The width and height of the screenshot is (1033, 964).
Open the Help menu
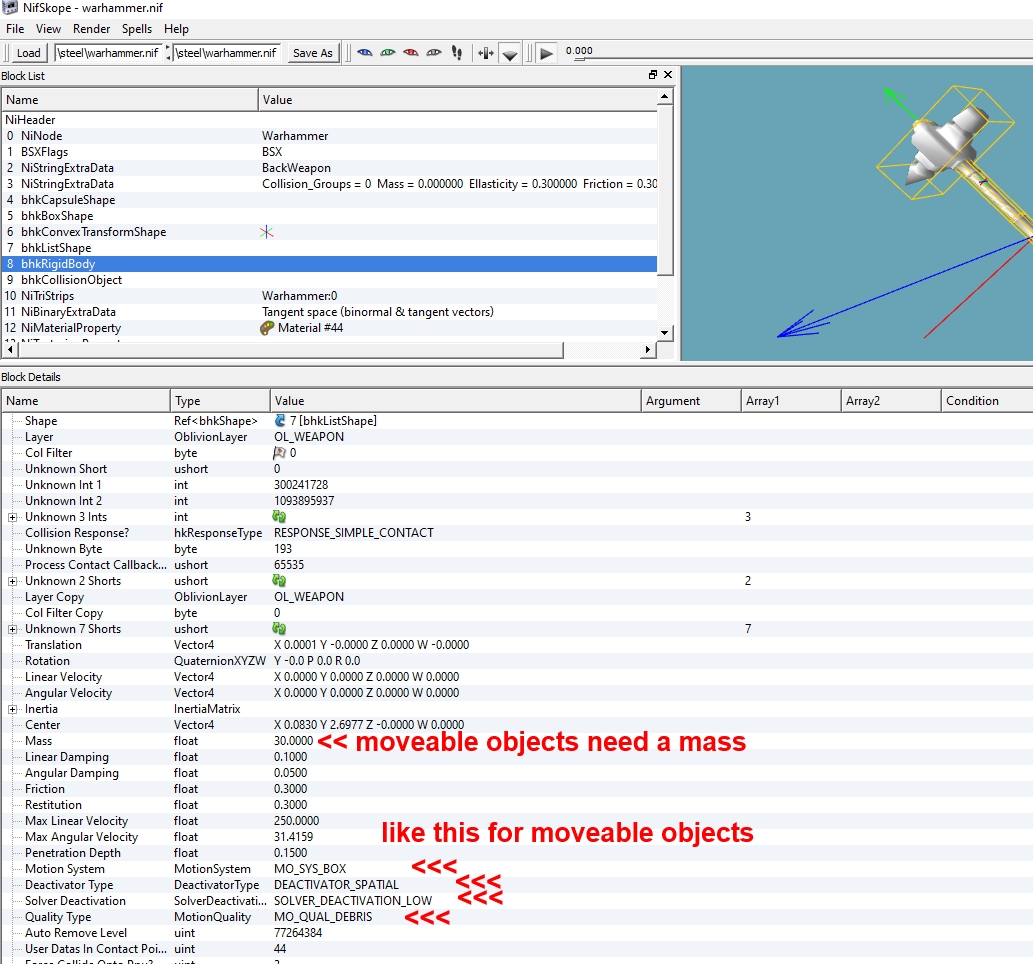[x=176, y=29]
